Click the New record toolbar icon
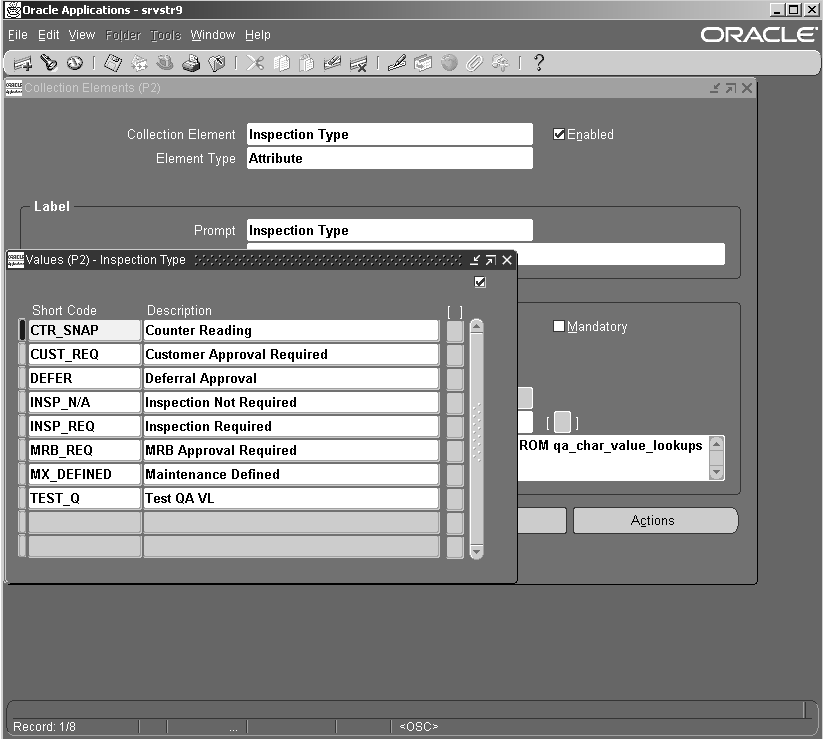 click(x=23, y=64)
